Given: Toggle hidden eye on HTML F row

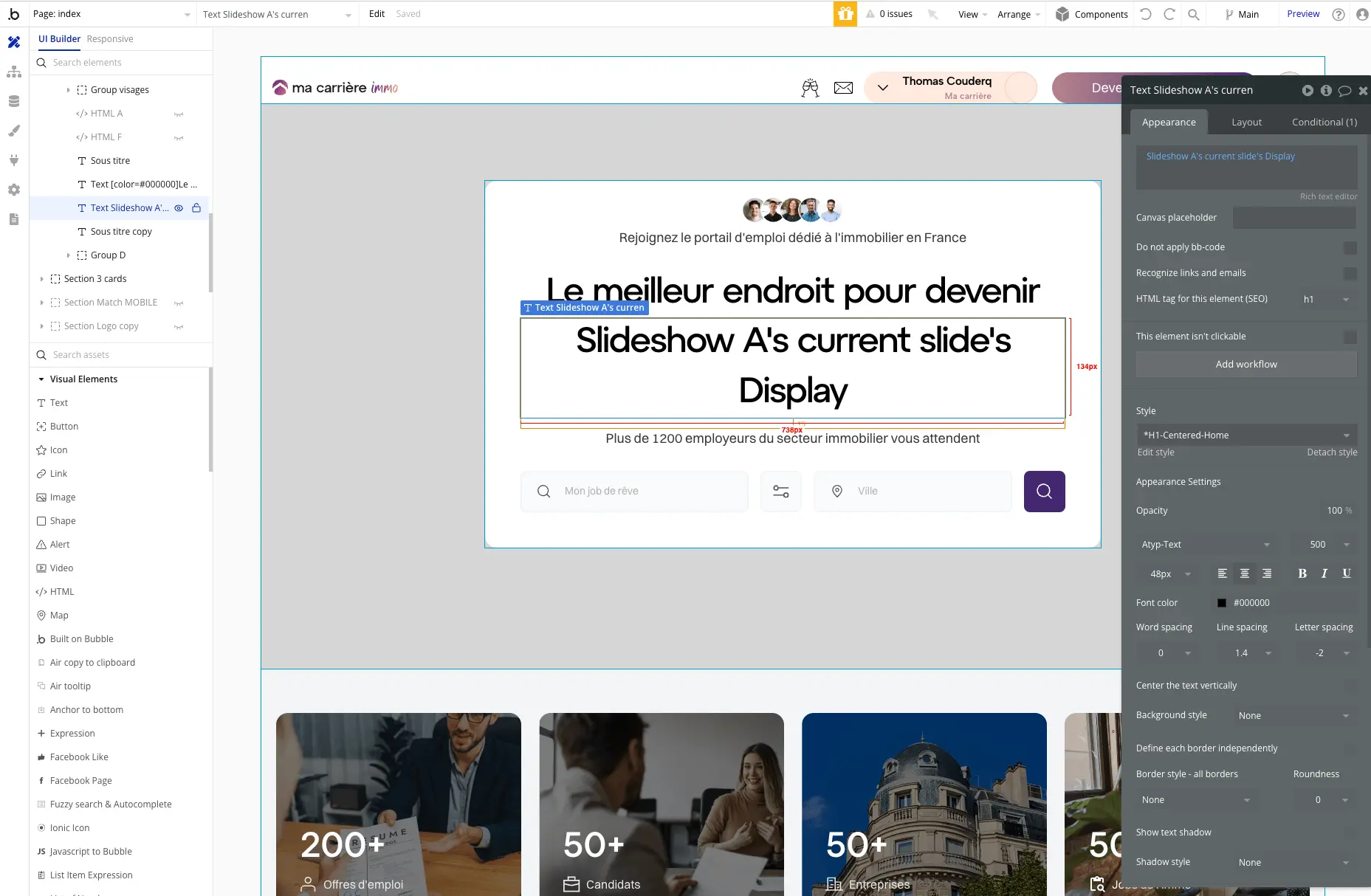Looking at the screenshot, I should coord(179,137).
